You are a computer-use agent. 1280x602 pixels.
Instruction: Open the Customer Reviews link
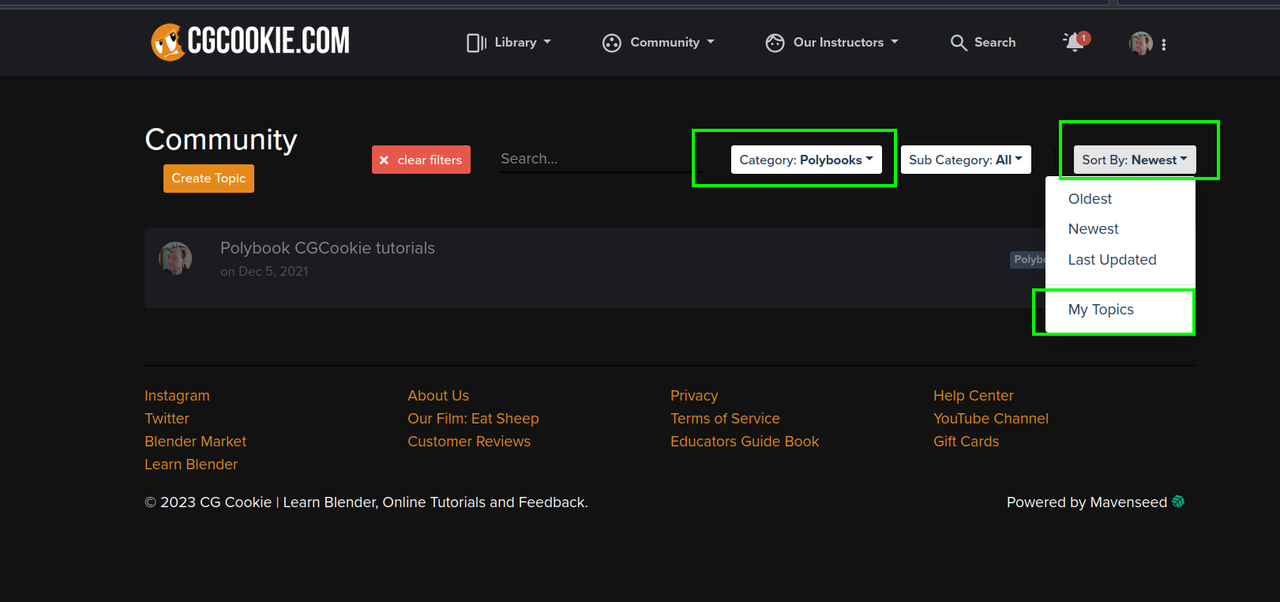click(469, 441)
